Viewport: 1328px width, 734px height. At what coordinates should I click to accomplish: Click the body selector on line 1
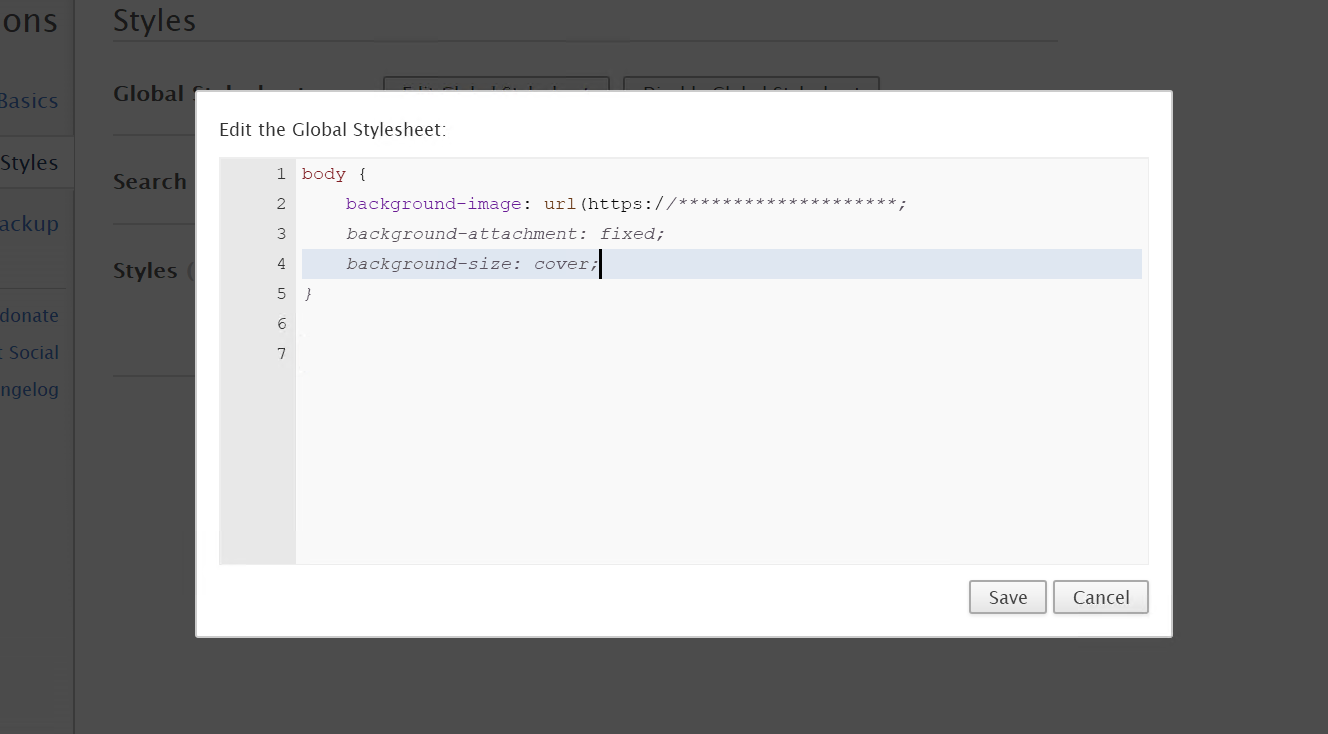pyautogui.click(x=323, y=173)
